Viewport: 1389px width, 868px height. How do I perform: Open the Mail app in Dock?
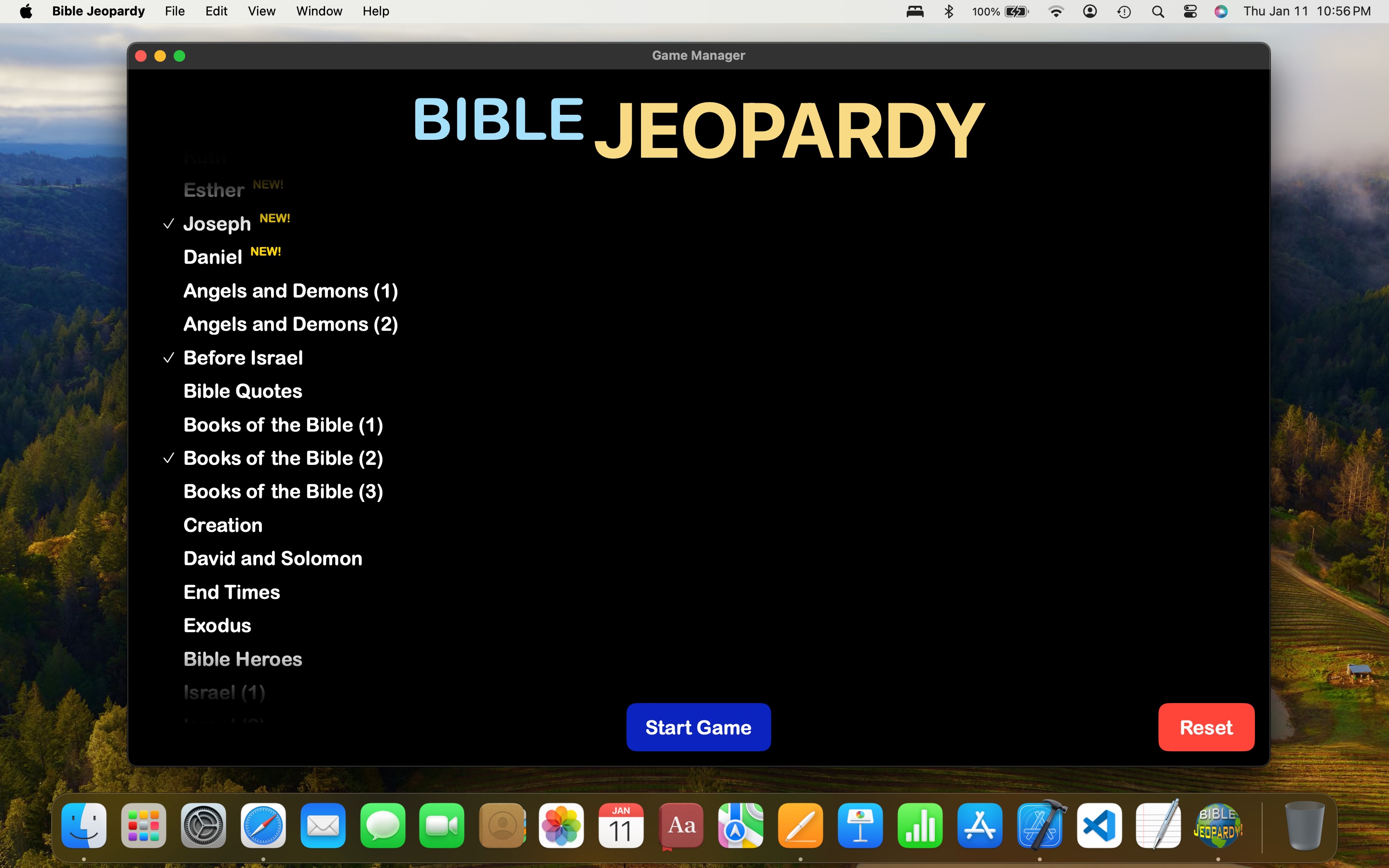[x=323, y=825]
